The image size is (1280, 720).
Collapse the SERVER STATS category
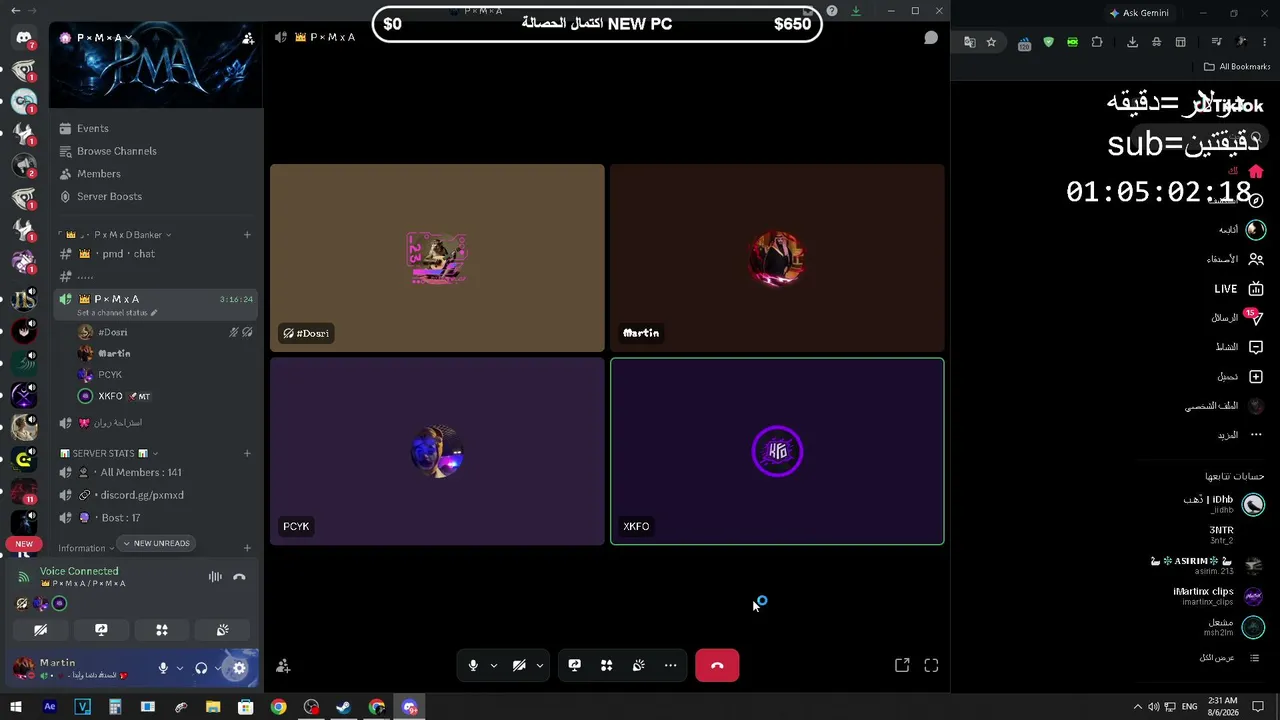coord(109,454)
